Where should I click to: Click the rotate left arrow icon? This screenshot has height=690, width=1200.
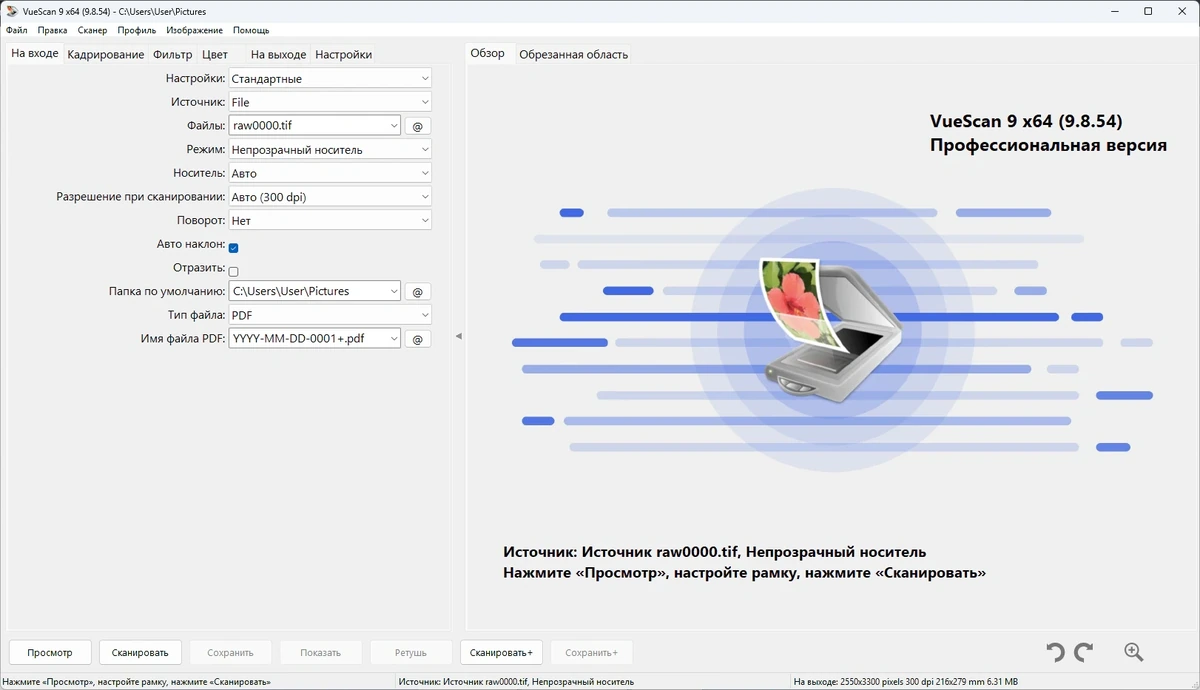pyautogui.click(x=1055, y=653)
